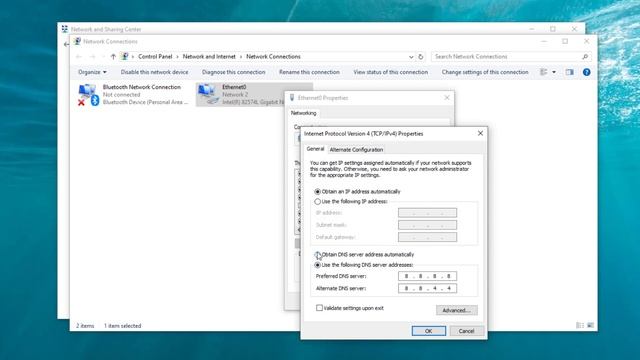The image size is (640, 360).
Task: Click the Up arrow in Network Connections
Action: pos(113,57)
